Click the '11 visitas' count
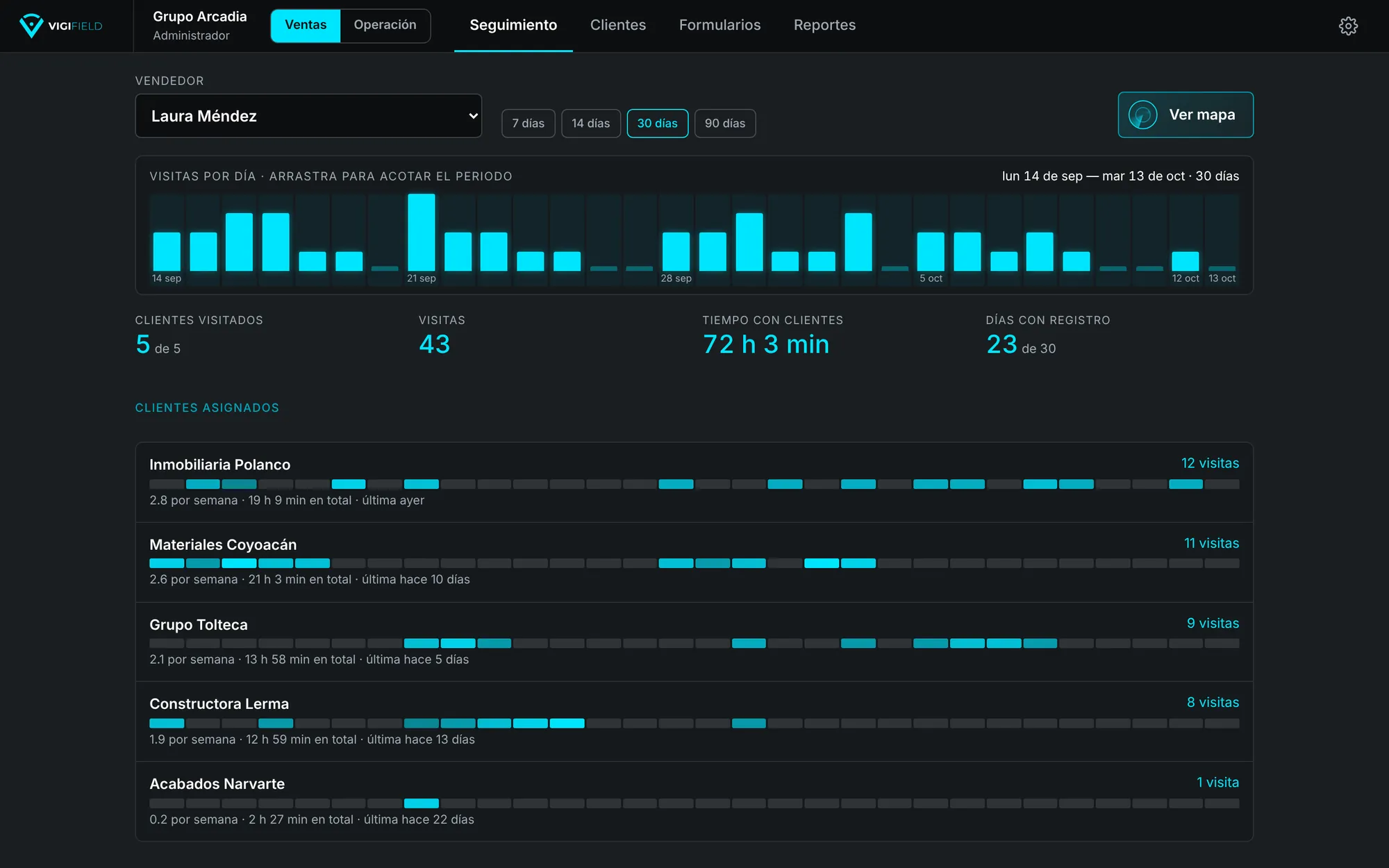 pos(1212,543)
